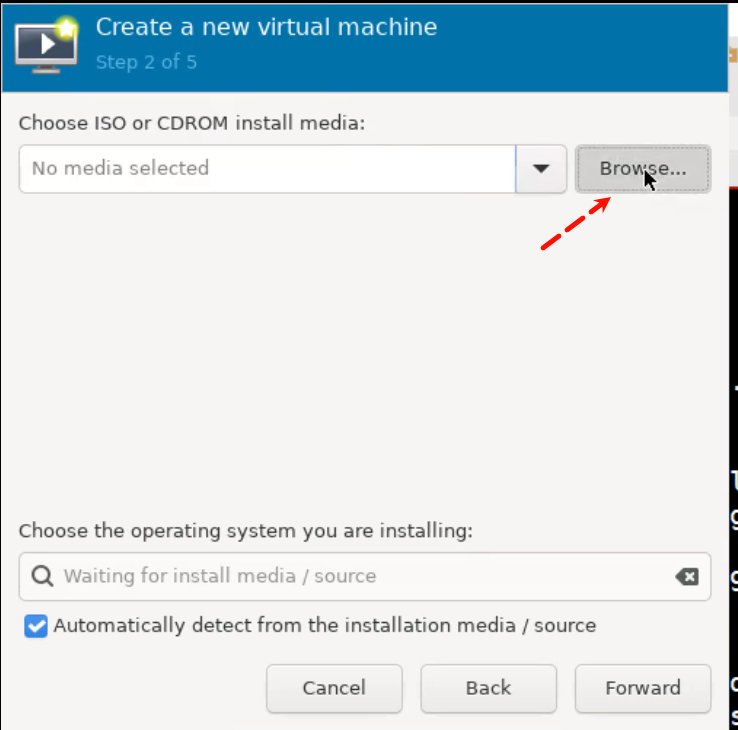This screenshot has width=738, height=730.
Task: Click the 'Create a new virtual machine' title
Action: (x=266, y=27)
